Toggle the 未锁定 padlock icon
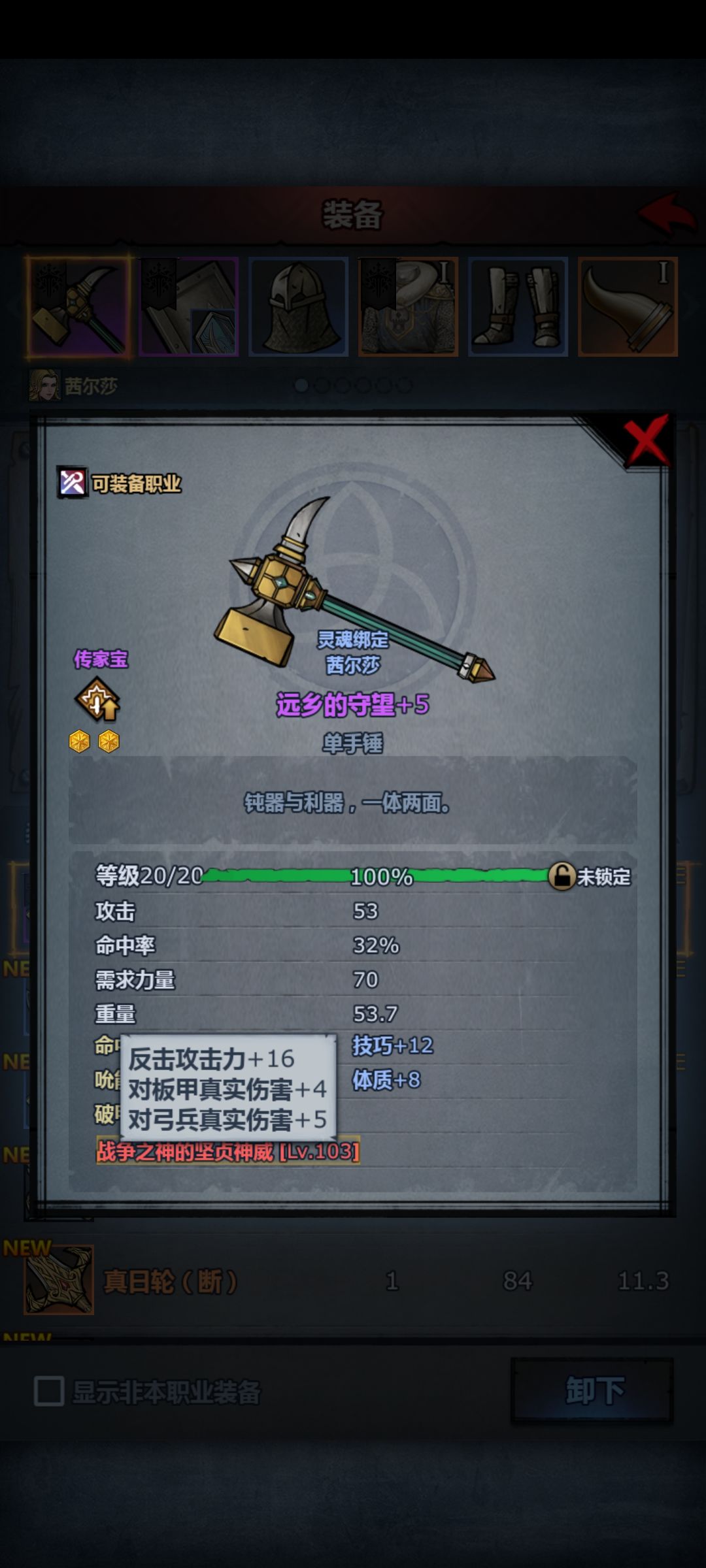The height and width of the screenshot is (1568, 706). click(562, 876)
